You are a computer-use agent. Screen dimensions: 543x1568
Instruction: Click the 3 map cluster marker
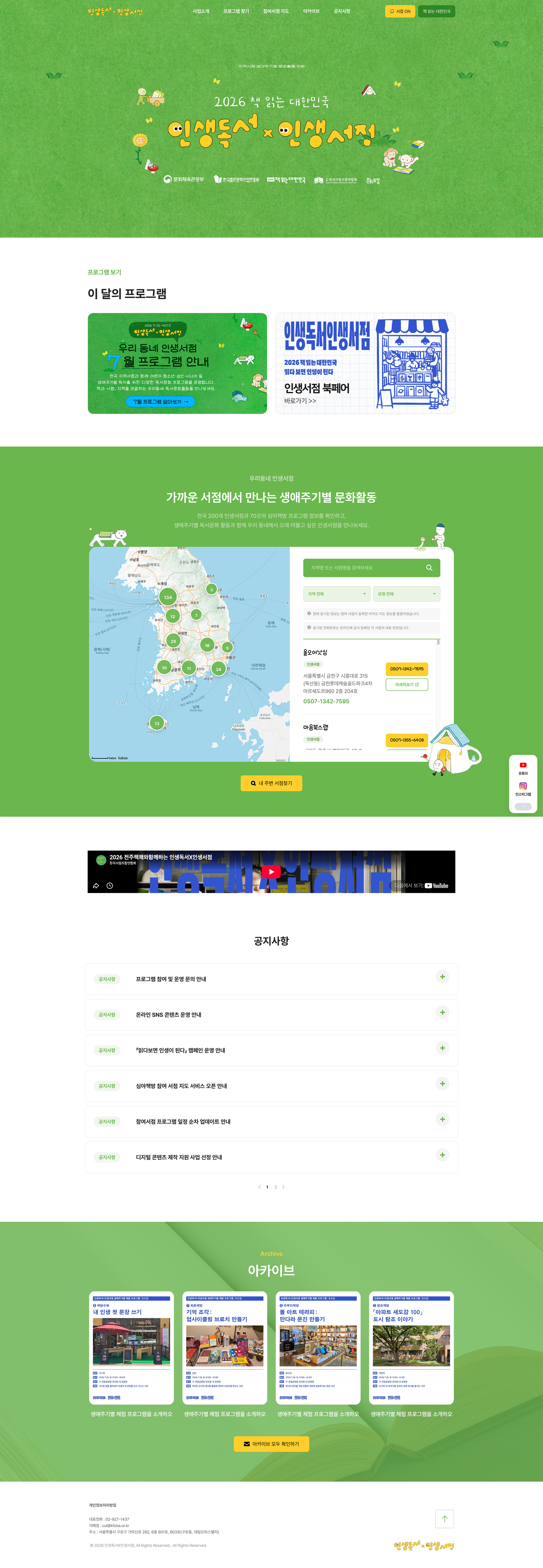[x=212, y=589]
